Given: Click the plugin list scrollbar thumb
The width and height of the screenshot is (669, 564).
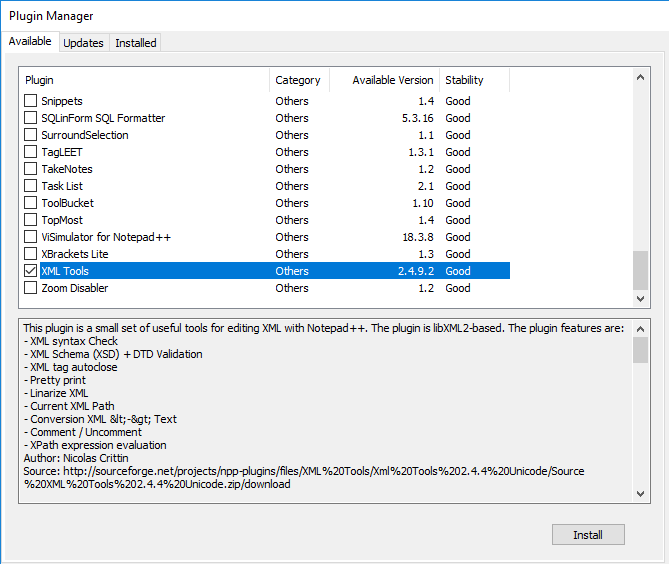Looking at the screenshot, I should [640, 270].
